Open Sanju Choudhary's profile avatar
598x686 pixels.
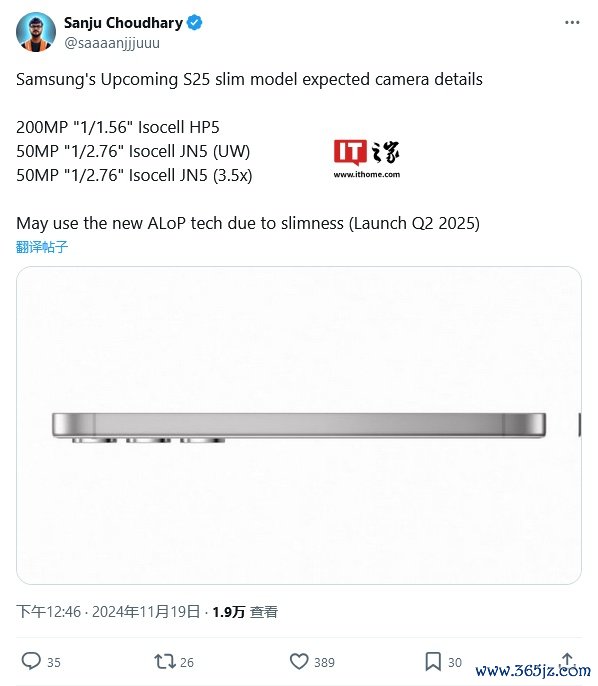pos(36,32)
